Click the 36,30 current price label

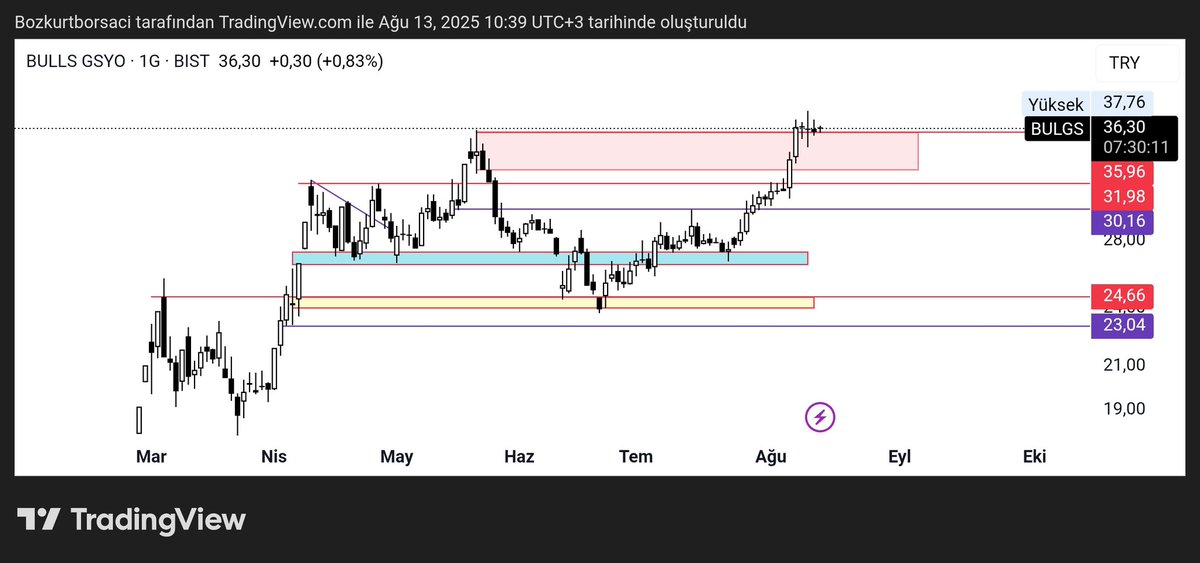point(1124,127)
